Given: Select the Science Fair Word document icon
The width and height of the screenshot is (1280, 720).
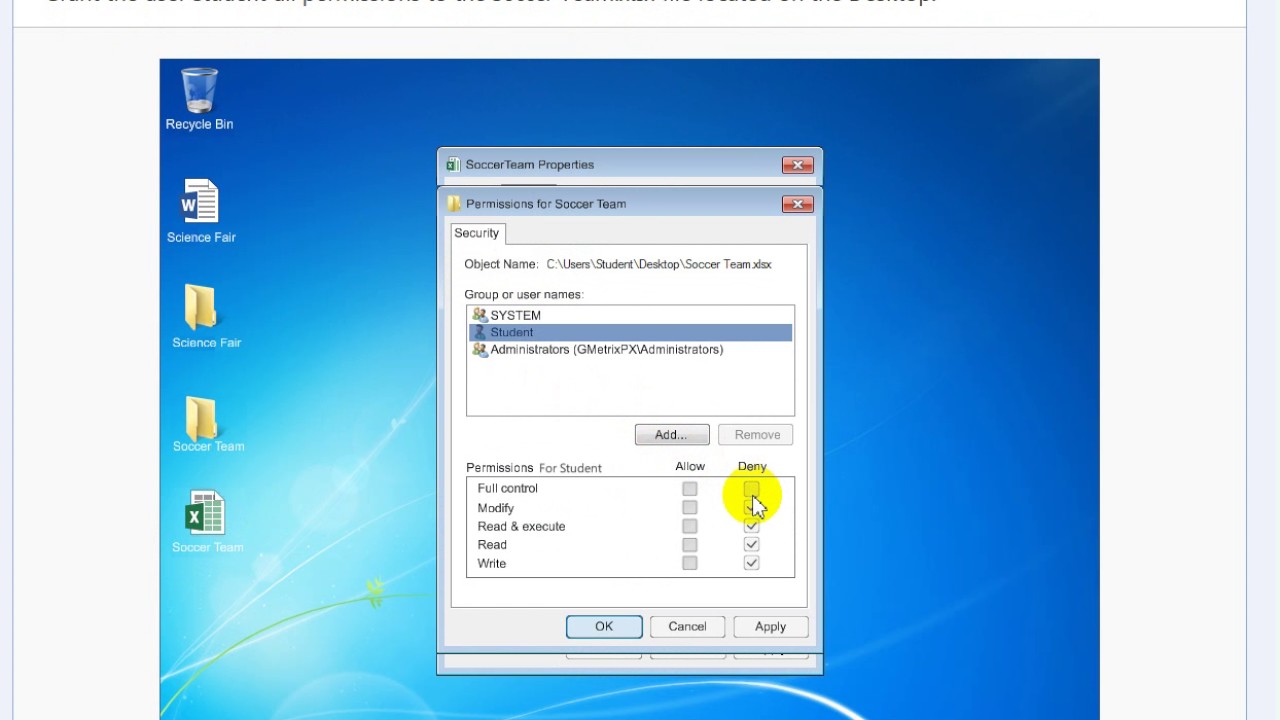Looking at the screenshot, I should point(200,210).
